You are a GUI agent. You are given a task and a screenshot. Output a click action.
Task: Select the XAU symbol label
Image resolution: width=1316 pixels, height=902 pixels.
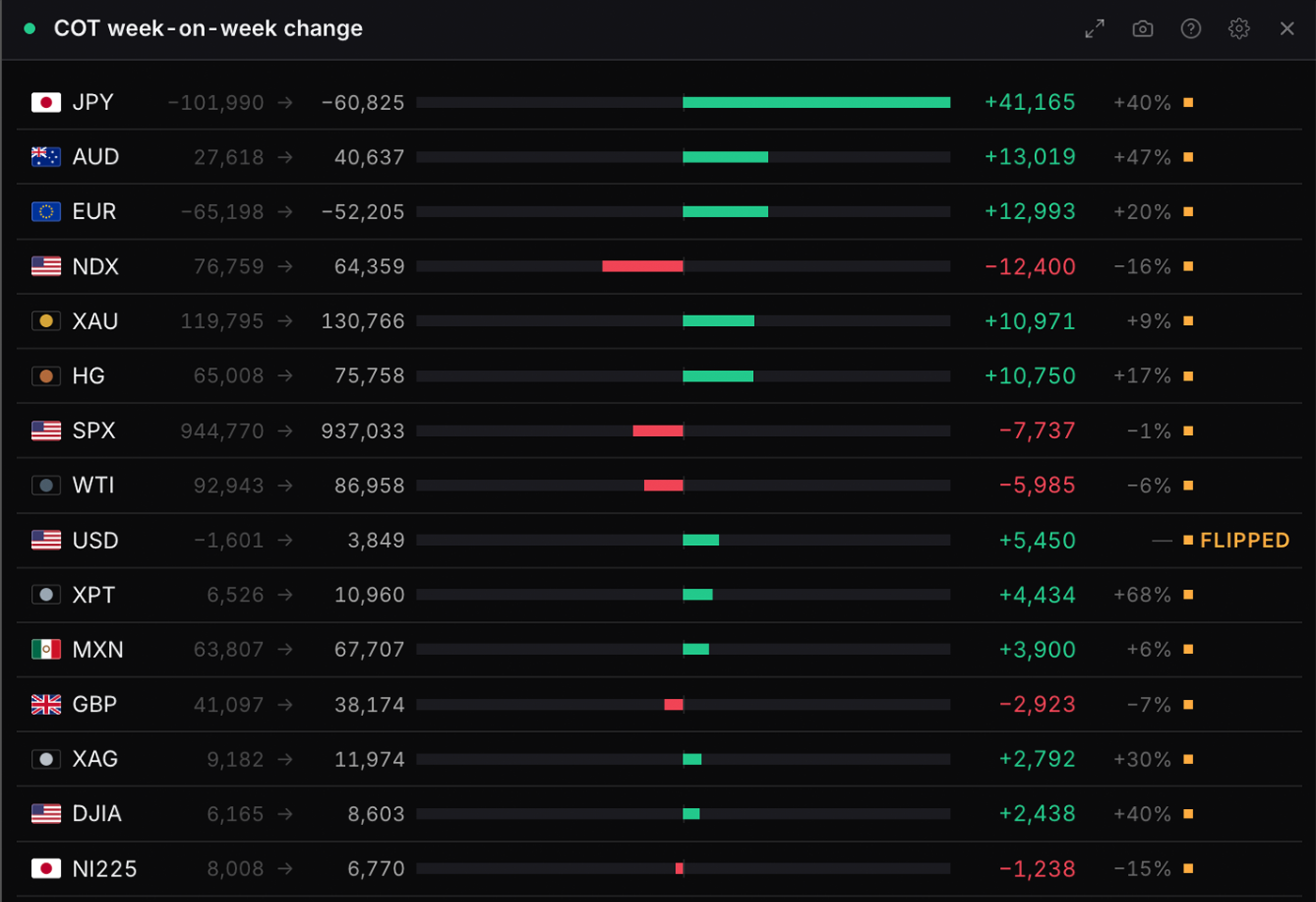pos(95,321)
